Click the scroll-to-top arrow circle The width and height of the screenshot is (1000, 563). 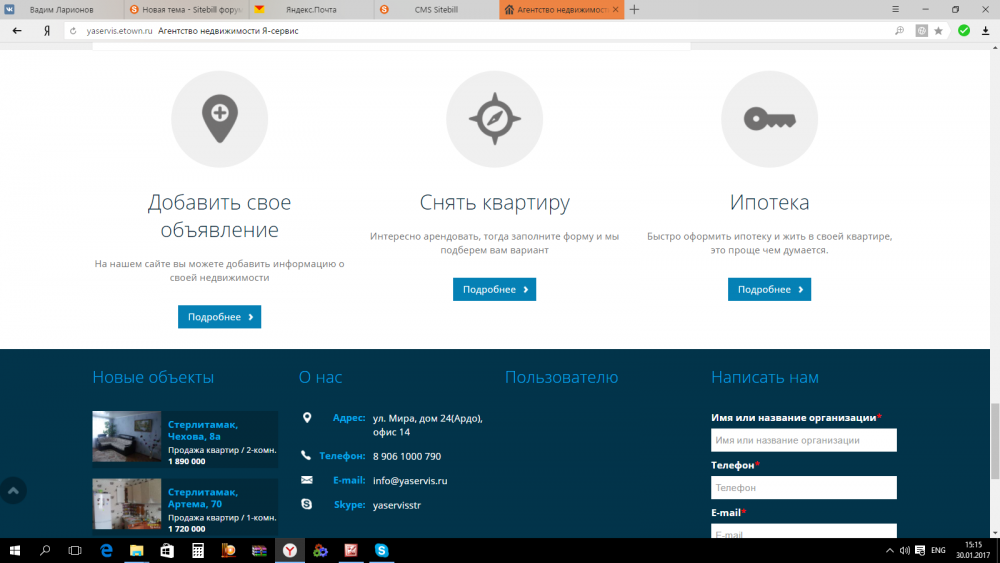coord(13,491)
